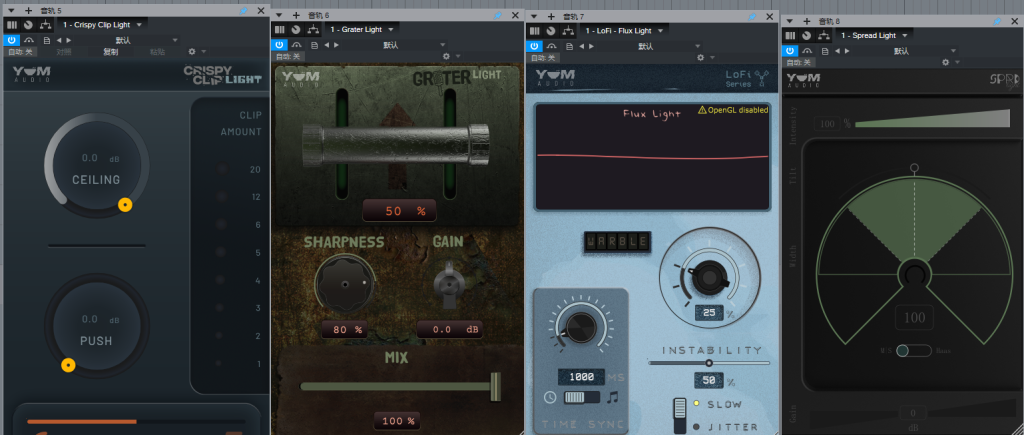
Task: Bypass LoFi Flux Light with power button
Action: click(535, 46)
